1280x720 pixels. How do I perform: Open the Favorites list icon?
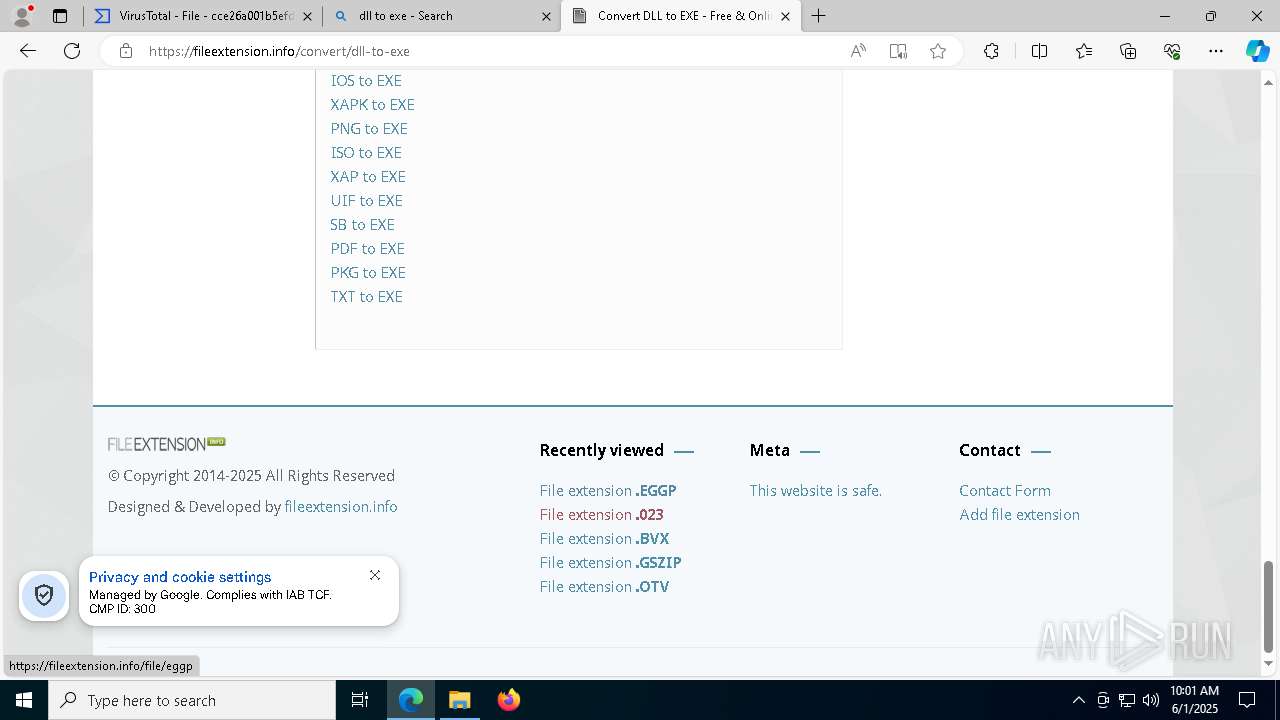(x=1084, y=51)
